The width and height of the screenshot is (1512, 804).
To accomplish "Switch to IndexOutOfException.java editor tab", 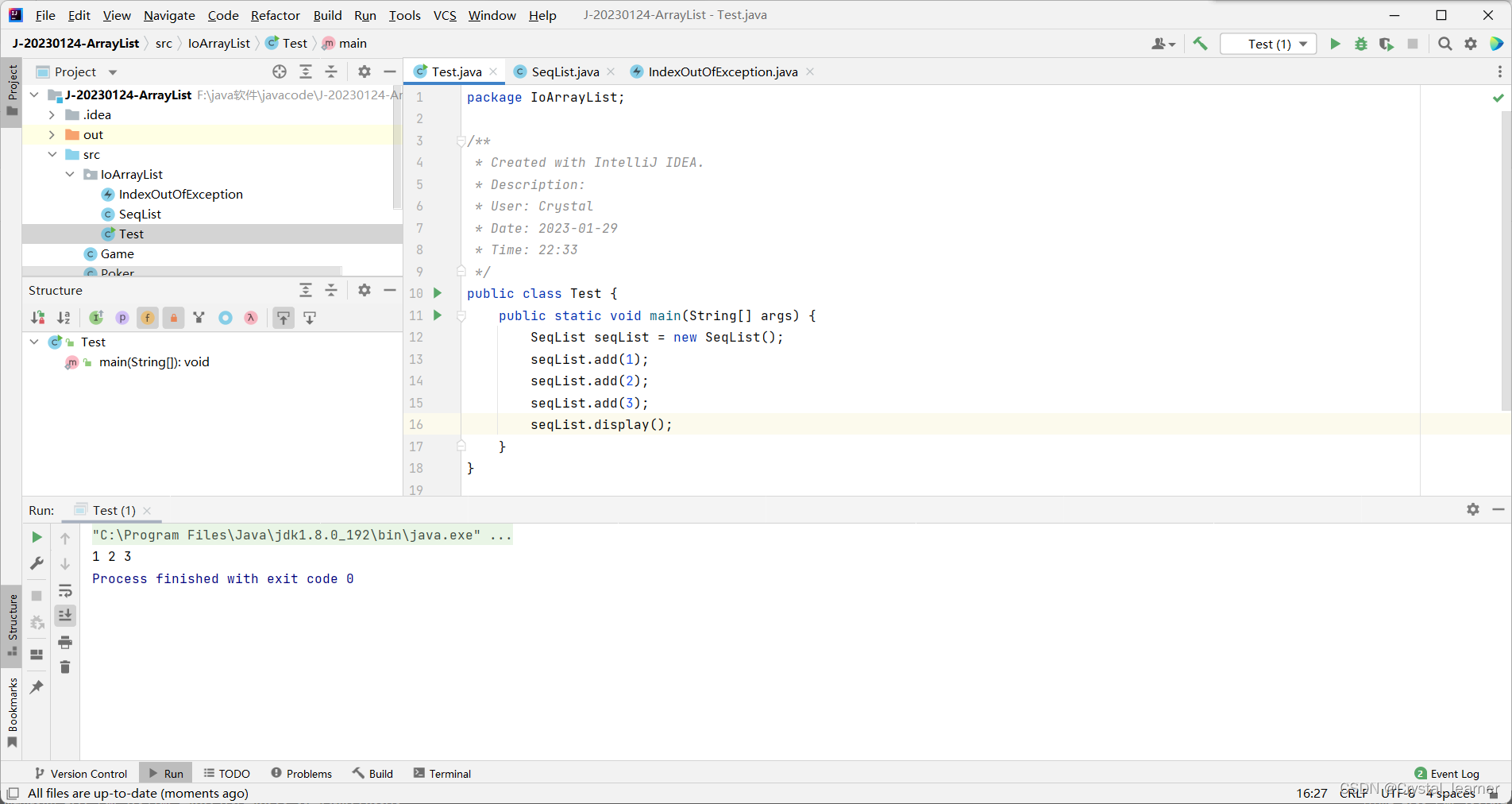I will (x=722, y=72).
